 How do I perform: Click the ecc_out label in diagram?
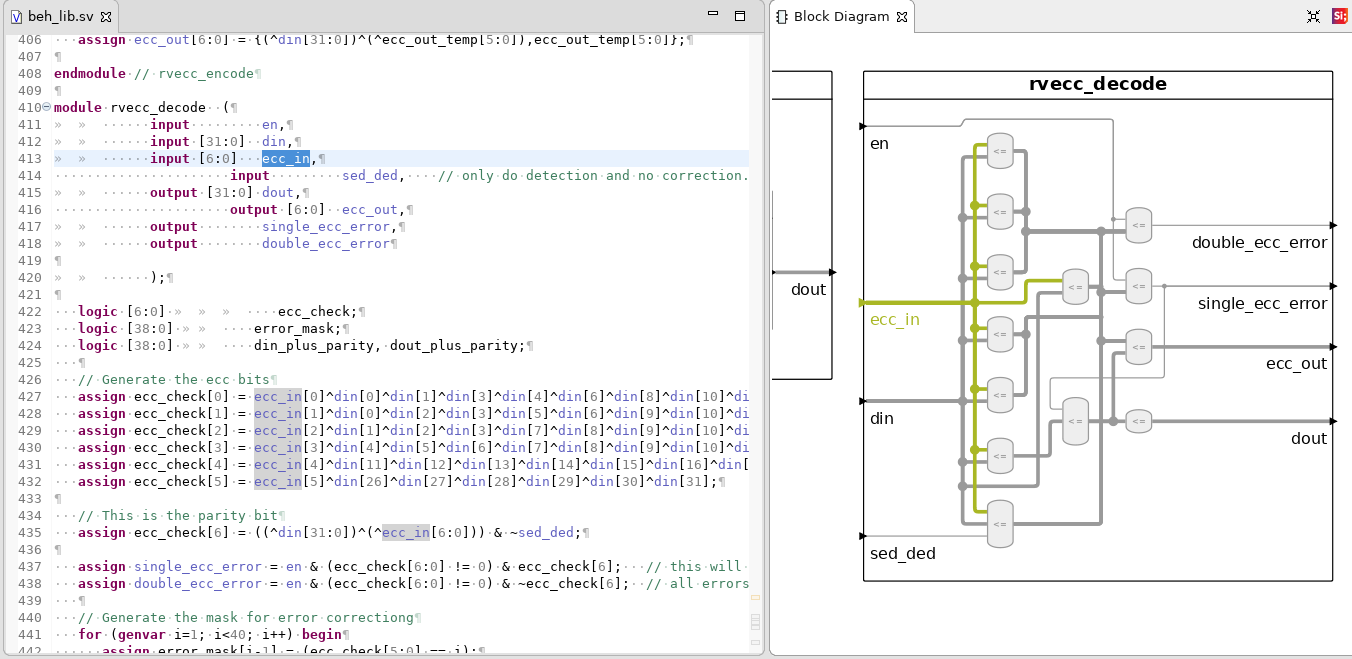coord(1297,363)
